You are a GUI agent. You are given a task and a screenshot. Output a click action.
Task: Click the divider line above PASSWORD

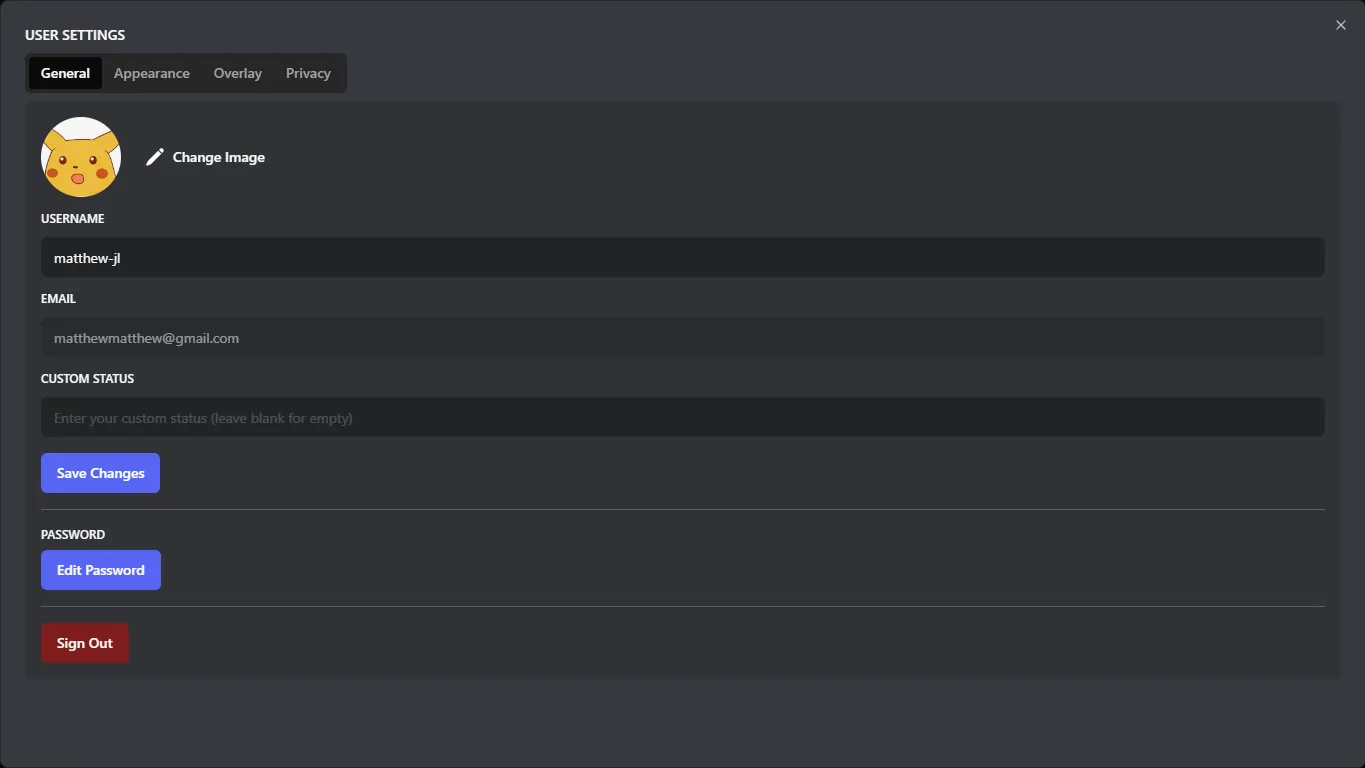coord(682,509)
